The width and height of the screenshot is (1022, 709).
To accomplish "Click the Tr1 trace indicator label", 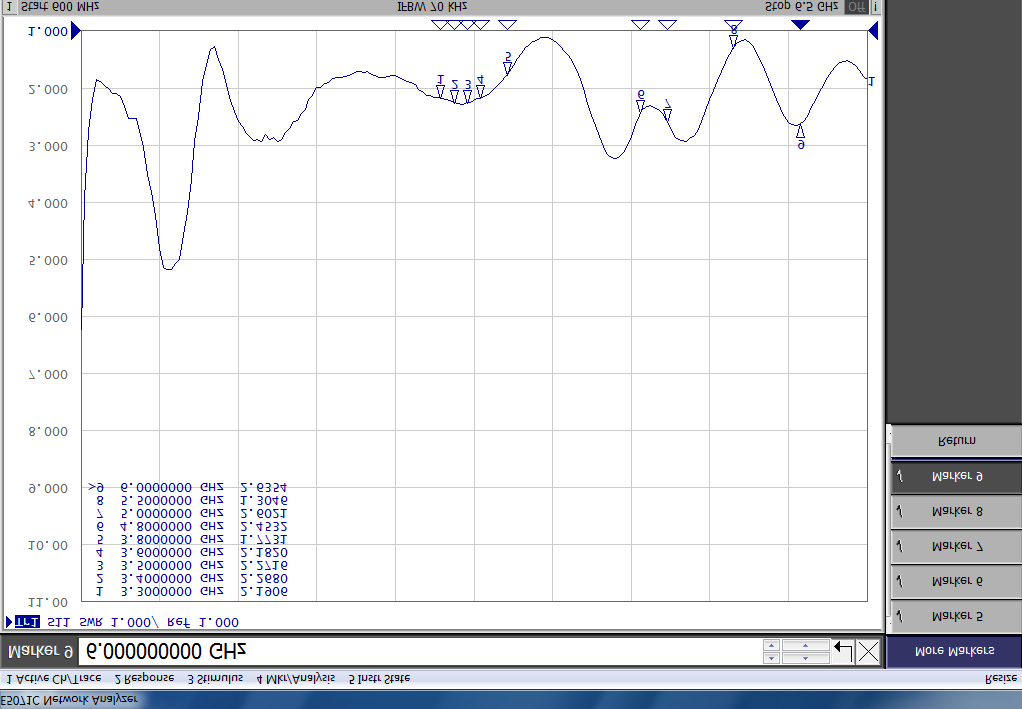I will [x=26, y=622].
